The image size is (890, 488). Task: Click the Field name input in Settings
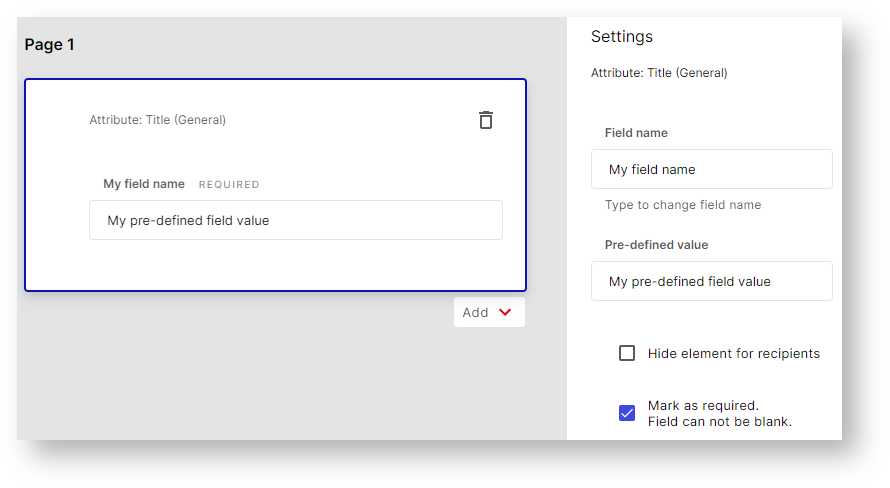711,169
